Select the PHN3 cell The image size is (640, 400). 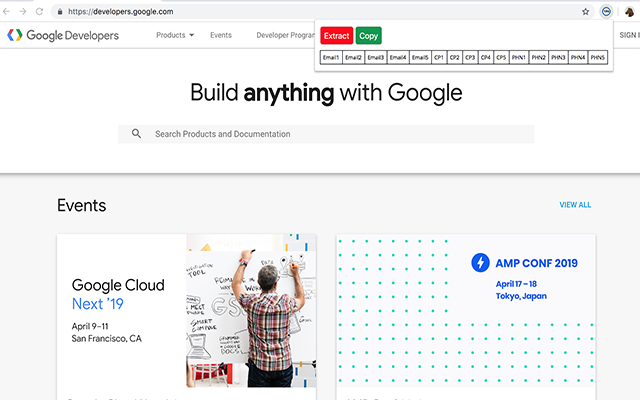(558, 58)
